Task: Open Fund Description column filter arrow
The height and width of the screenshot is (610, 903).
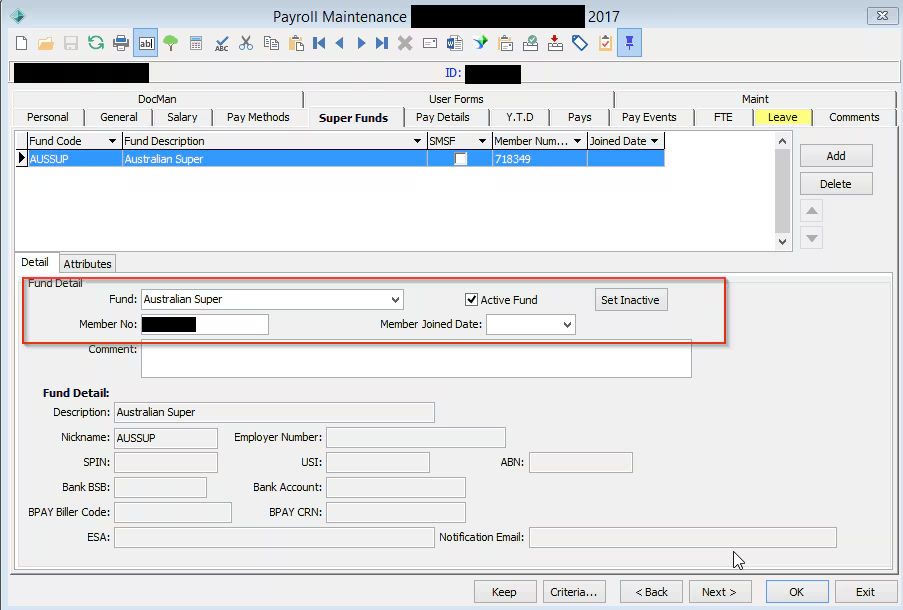Action: pyautogui.click(x=418, y=141)
